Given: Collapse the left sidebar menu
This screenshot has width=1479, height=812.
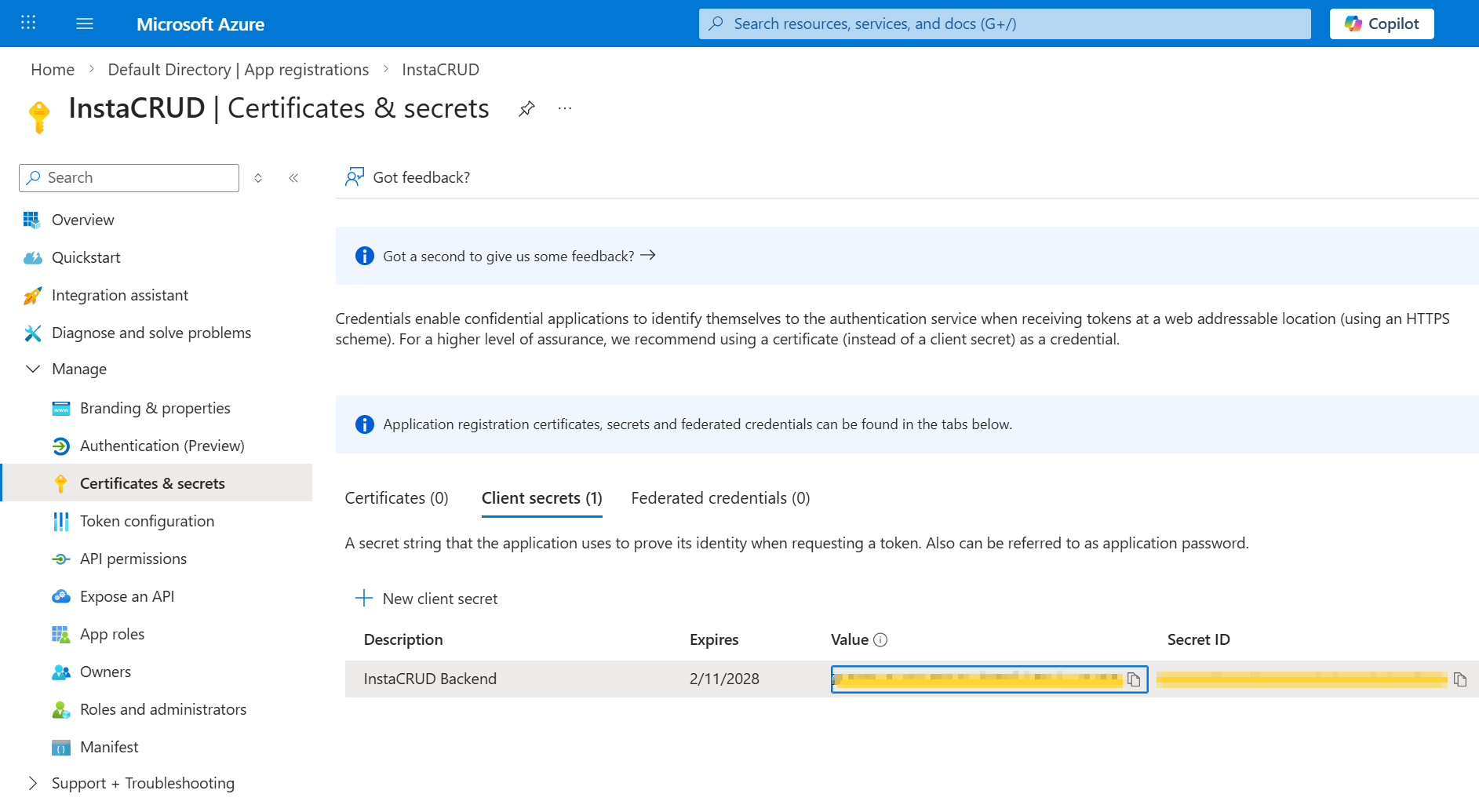Looking at the screenshot, I should (293, 178).
